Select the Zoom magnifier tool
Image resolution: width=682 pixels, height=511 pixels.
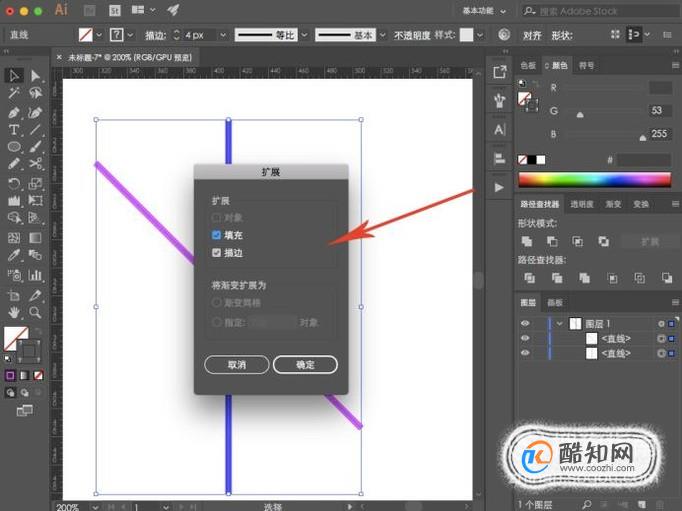click(35, 312)
